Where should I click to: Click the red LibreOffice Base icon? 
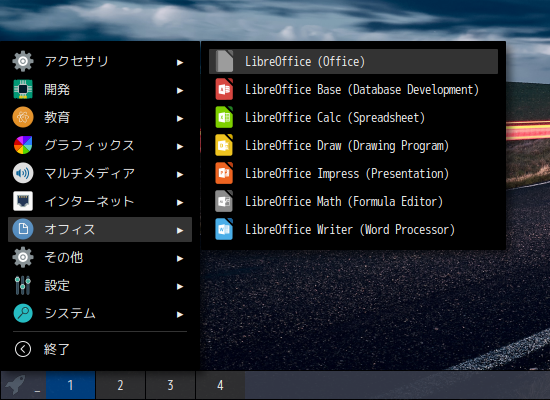(x=224, y=89)
